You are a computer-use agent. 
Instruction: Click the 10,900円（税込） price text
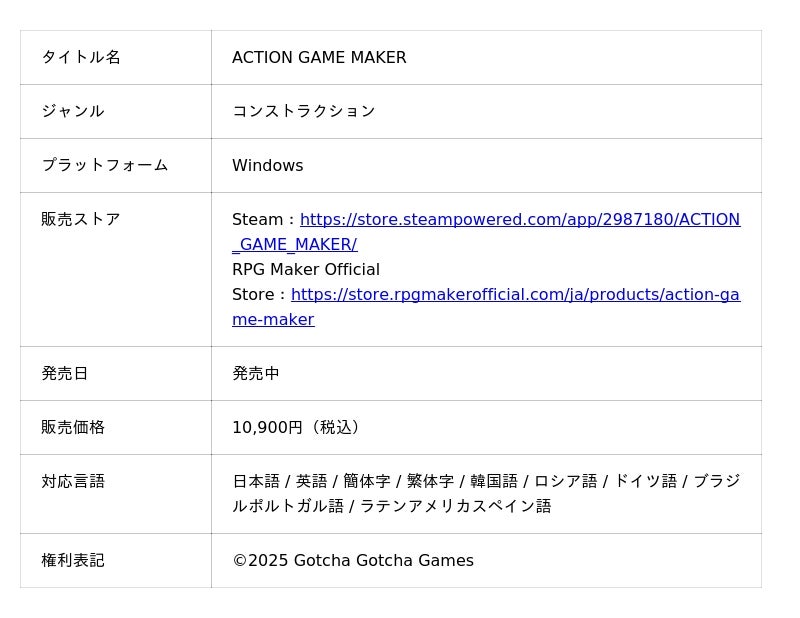point(299,428)
